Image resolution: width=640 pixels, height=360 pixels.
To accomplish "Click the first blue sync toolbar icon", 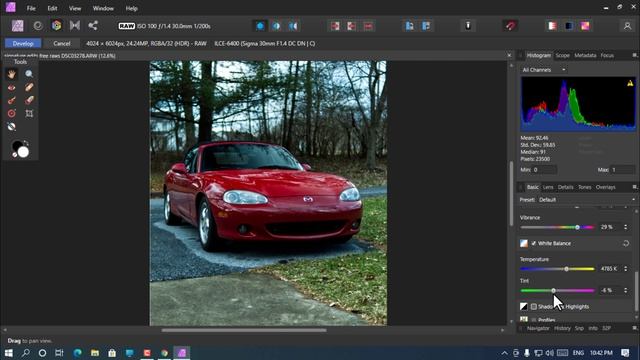I will pos(409,26).
